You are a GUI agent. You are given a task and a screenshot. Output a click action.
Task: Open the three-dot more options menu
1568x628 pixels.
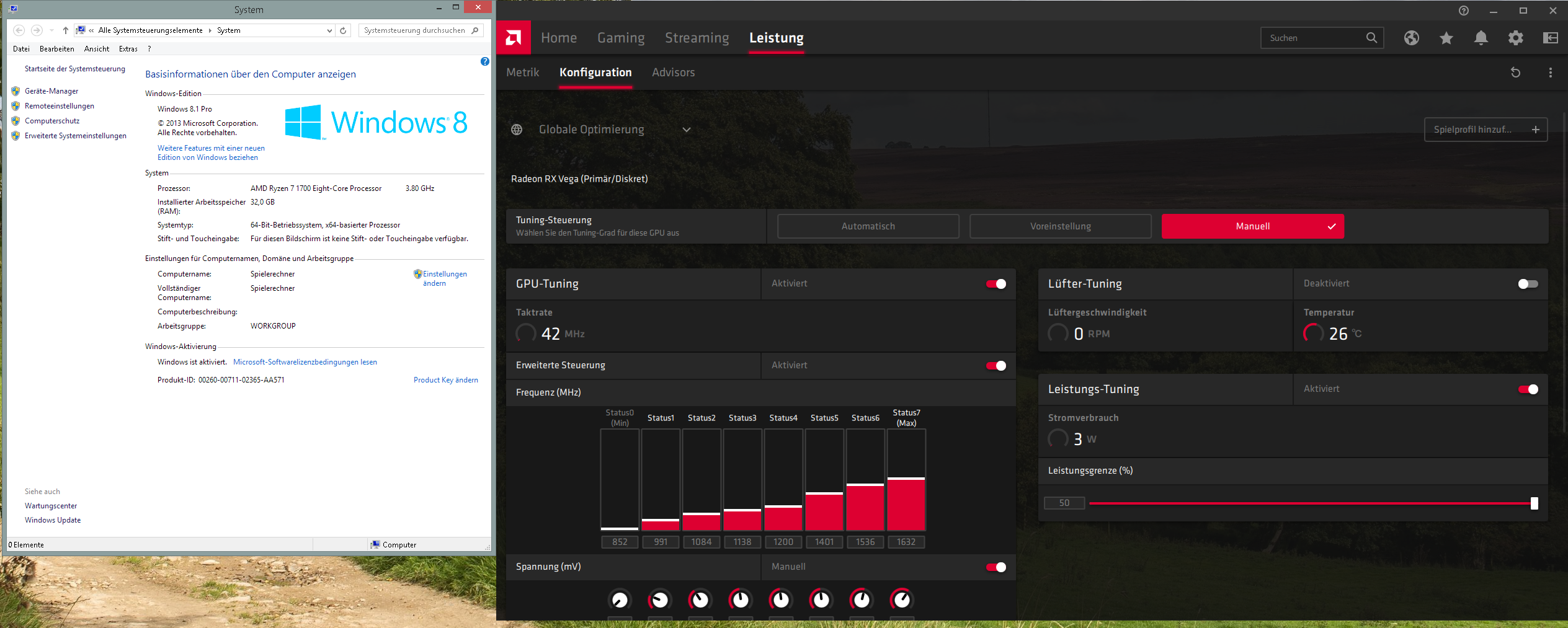1551,73
